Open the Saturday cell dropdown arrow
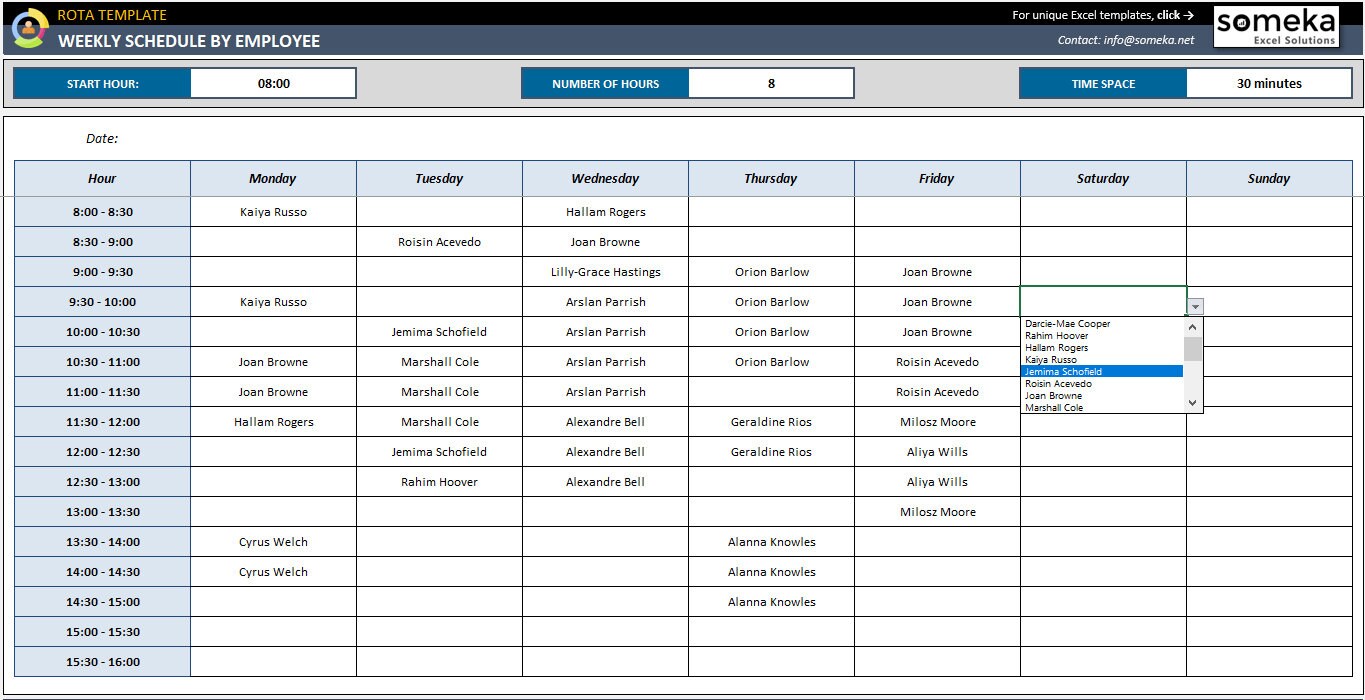The height and width of the screenshot is (700, 1365). [x=1196, y=305]
